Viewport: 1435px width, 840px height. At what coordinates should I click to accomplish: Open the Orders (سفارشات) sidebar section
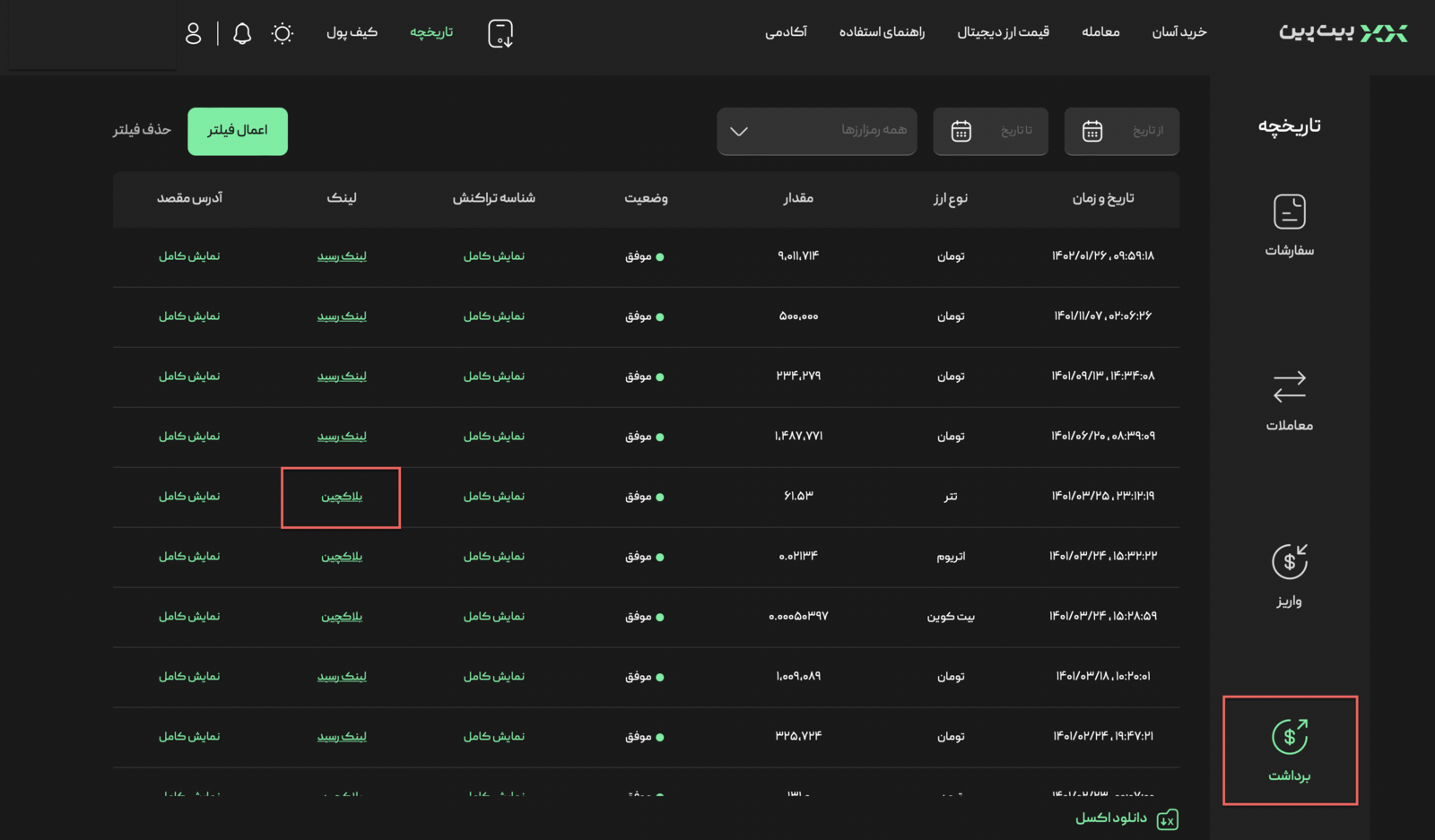pos(1289,225)
